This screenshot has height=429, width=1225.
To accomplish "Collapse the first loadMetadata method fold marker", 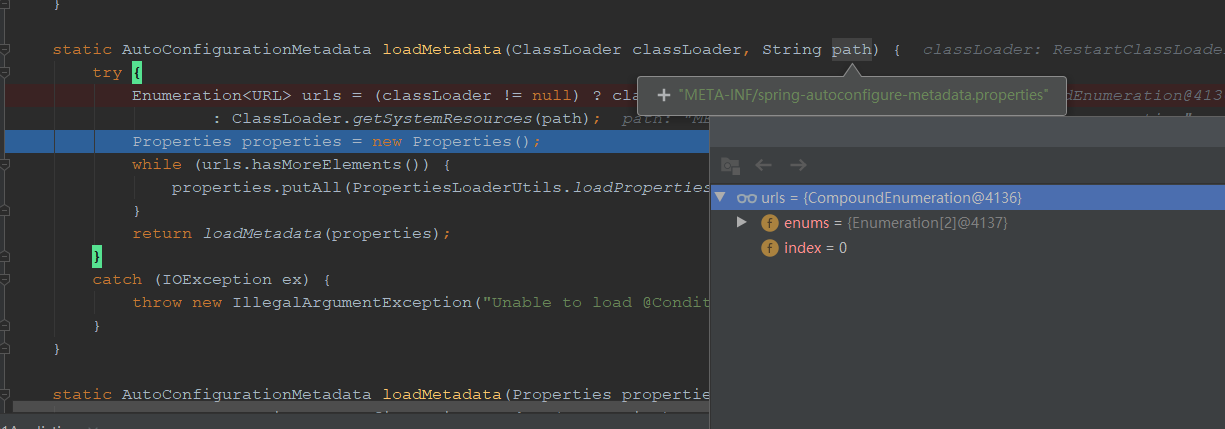I will coord(6,49).
